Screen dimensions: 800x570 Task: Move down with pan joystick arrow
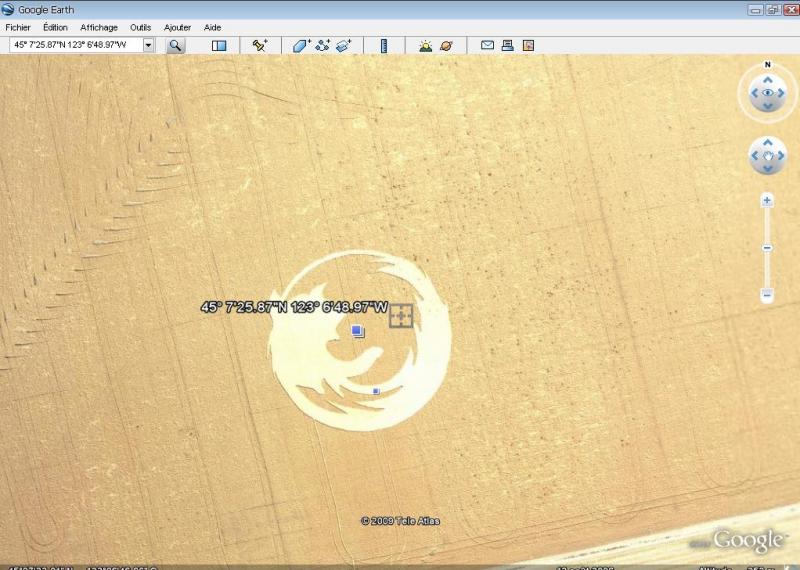tap(767, 168)
